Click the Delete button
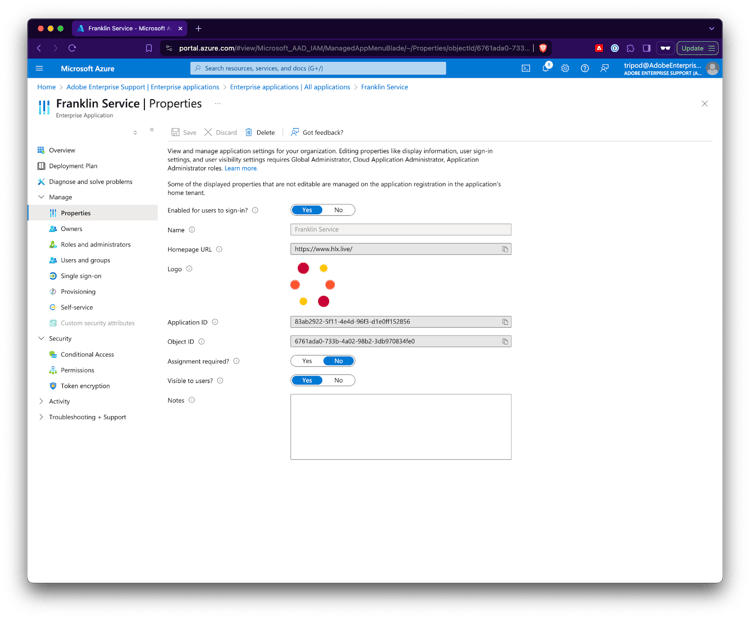The width and height of the screenshot is (750, 619). point(260,133)
